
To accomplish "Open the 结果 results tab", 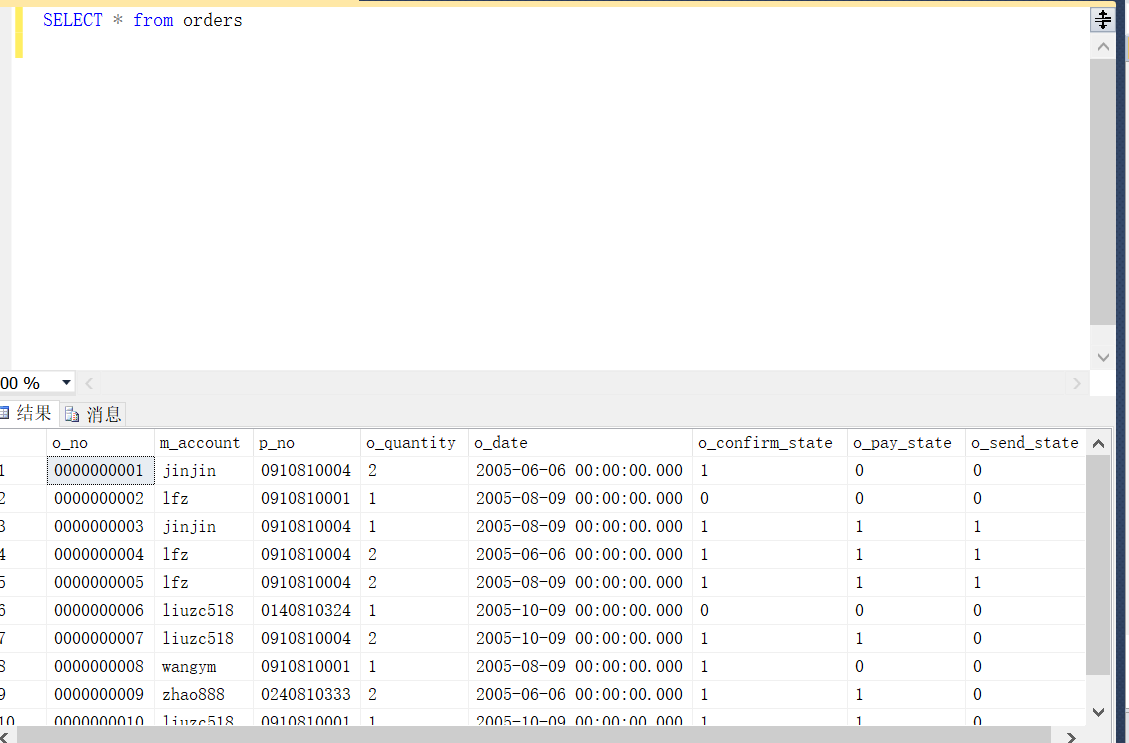I will (27, 413).
